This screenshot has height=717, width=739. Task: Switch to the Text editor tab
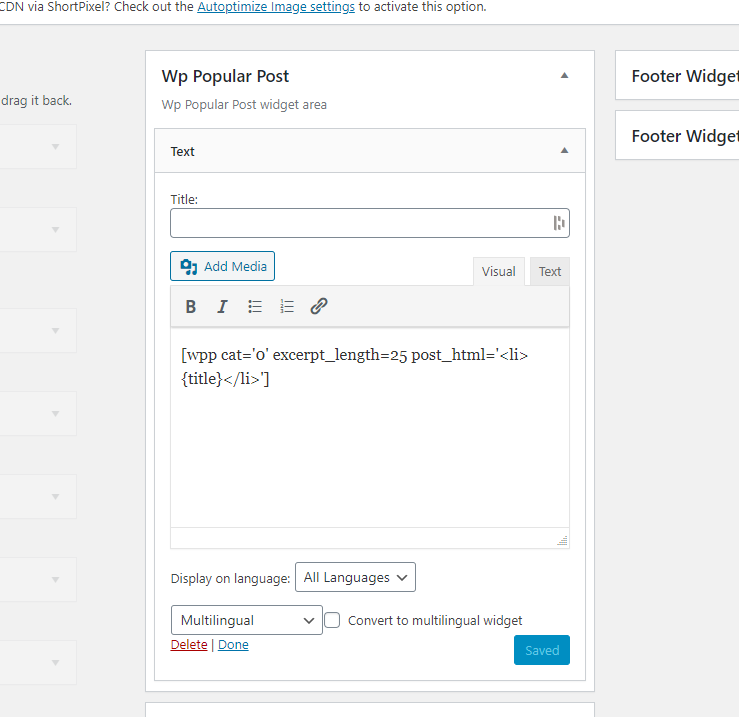(x=550, y=271)
